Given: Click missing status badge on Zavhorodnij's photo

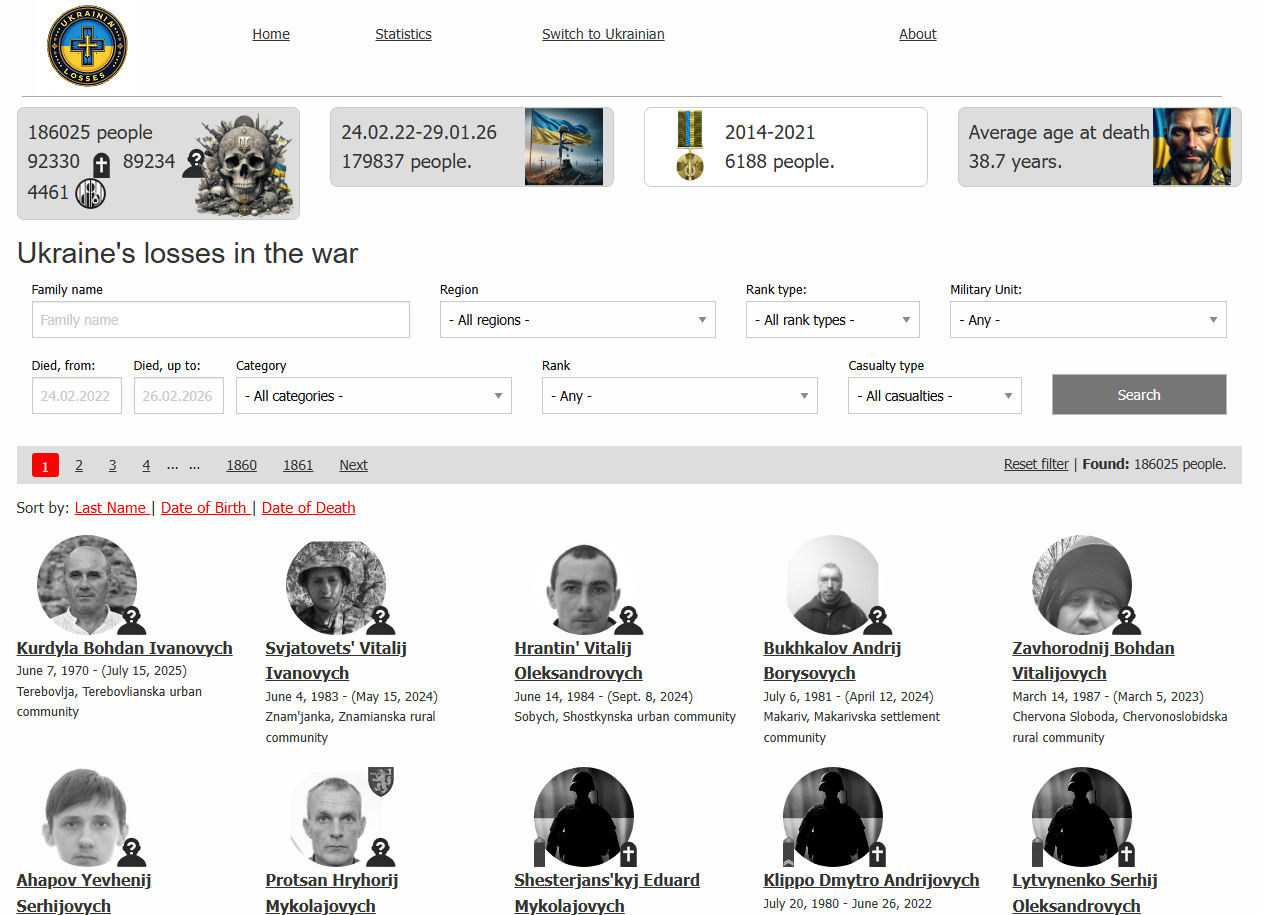Looking at the screenshot, I should 1127,621.
